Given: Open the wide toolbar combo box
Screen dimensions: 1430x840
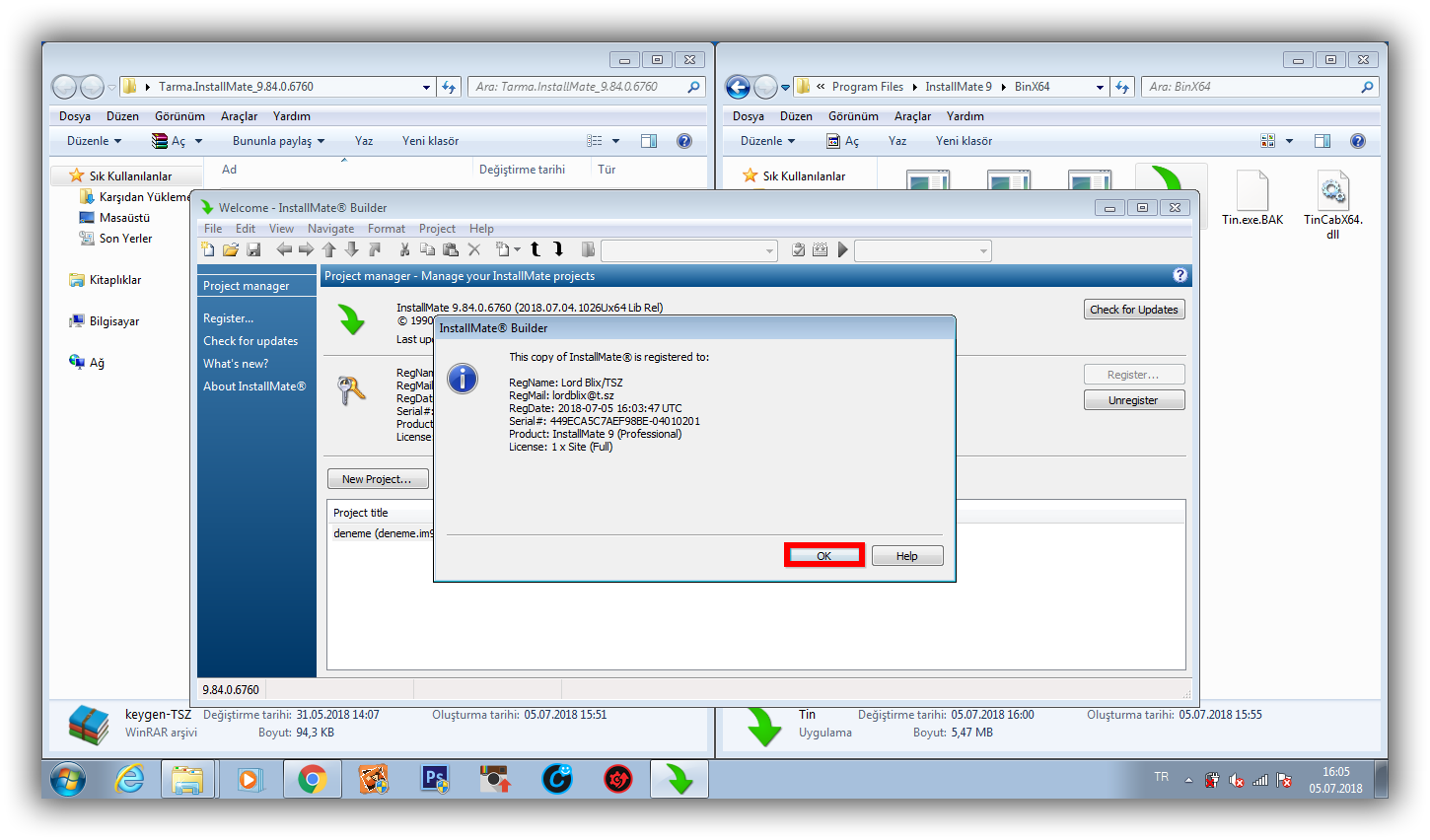Looking at the screenshot, I should (689, 250).
